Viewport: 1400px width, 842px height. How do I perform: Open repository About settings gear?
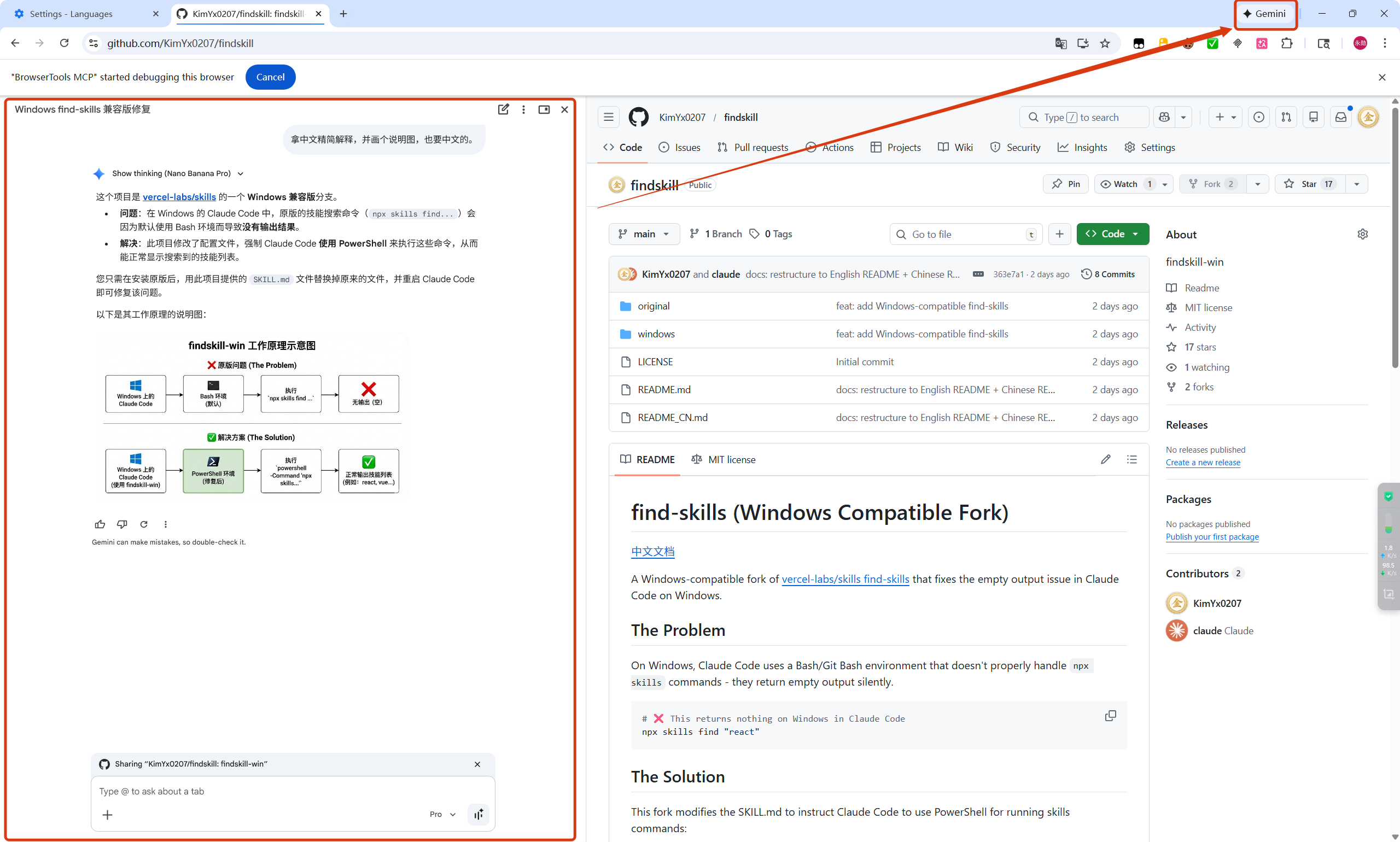[x=1363, y=235]
